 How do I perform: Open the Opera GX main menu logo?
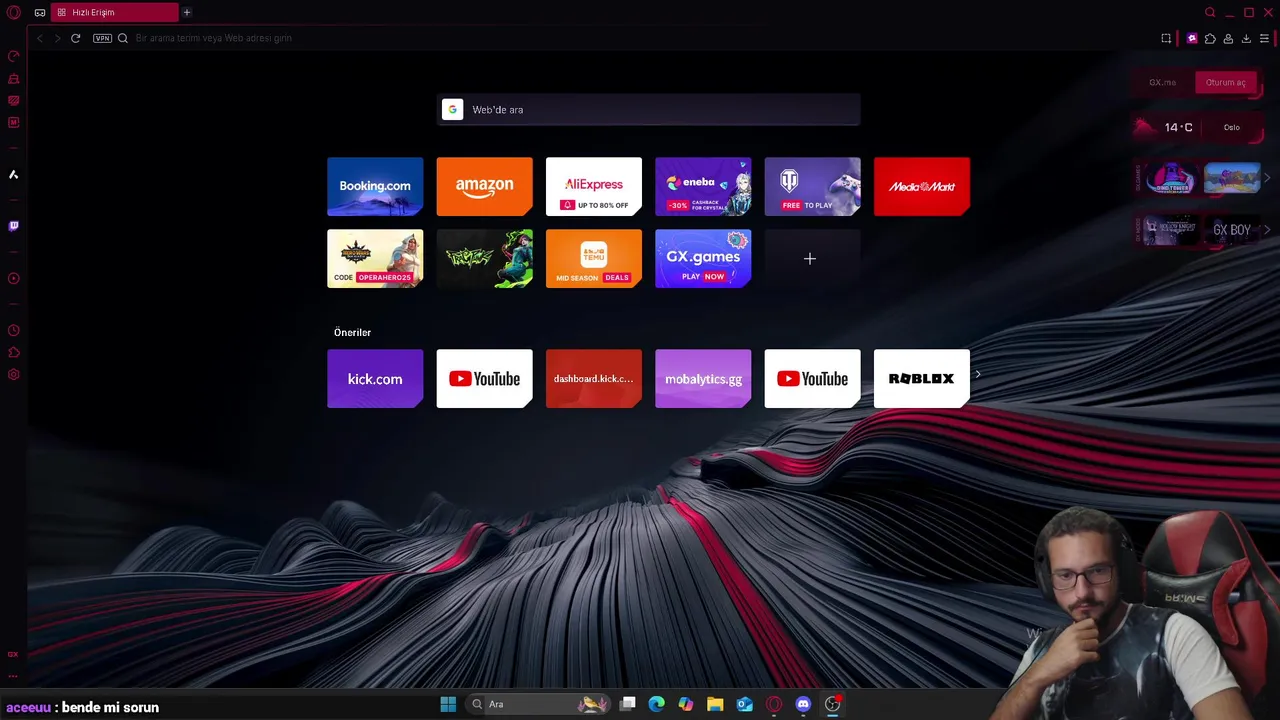tap(14, 12)
